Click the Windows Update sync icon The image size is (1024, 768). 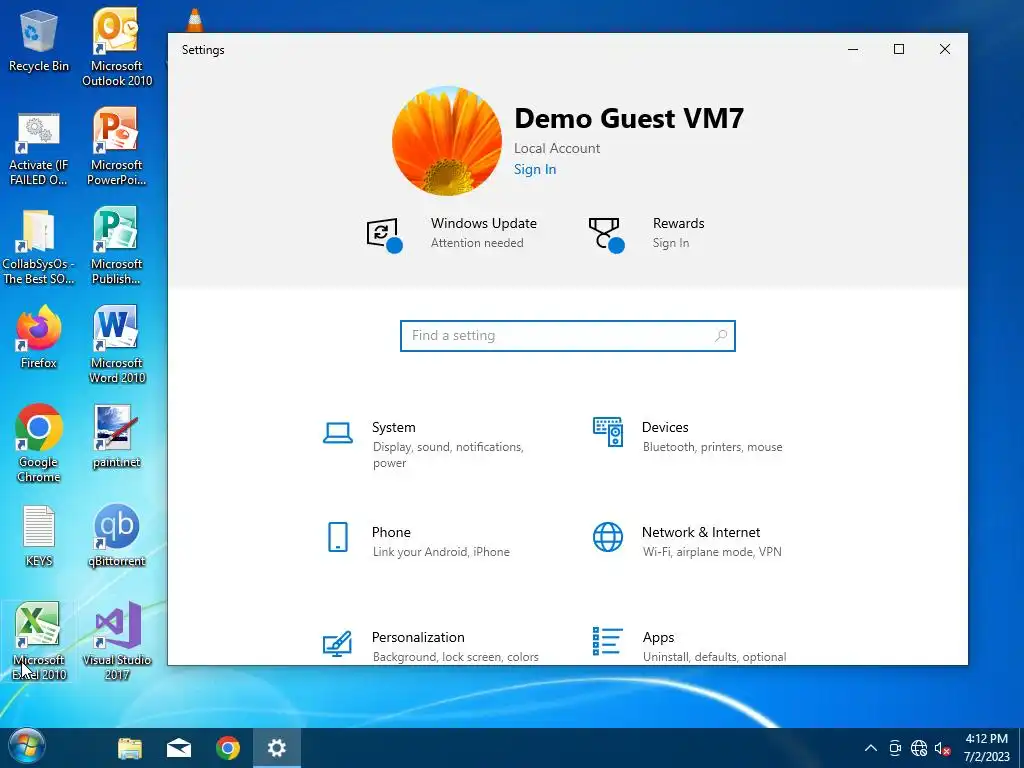click(384, 234)
